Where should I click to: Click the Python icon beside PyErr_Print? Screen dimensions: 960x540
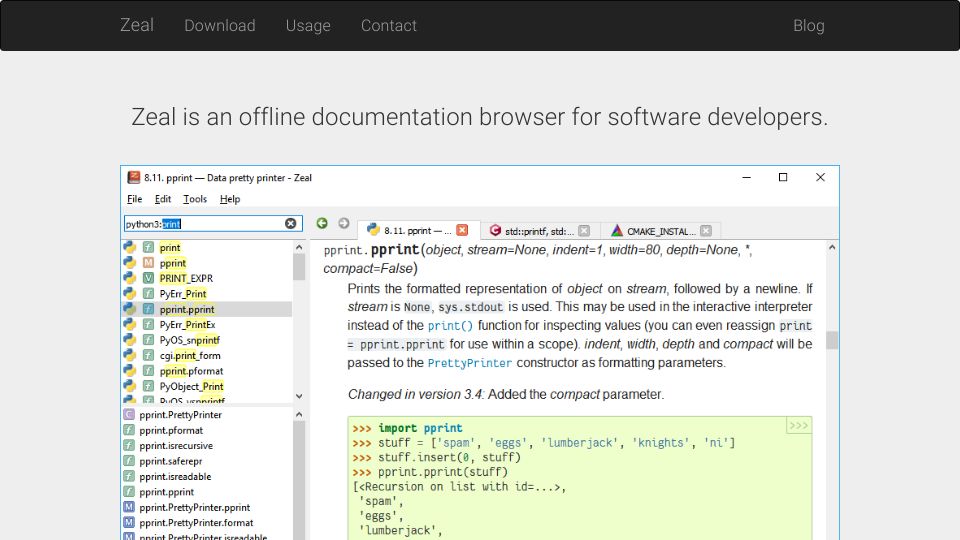pyautogui.click(x=129, y=293)
